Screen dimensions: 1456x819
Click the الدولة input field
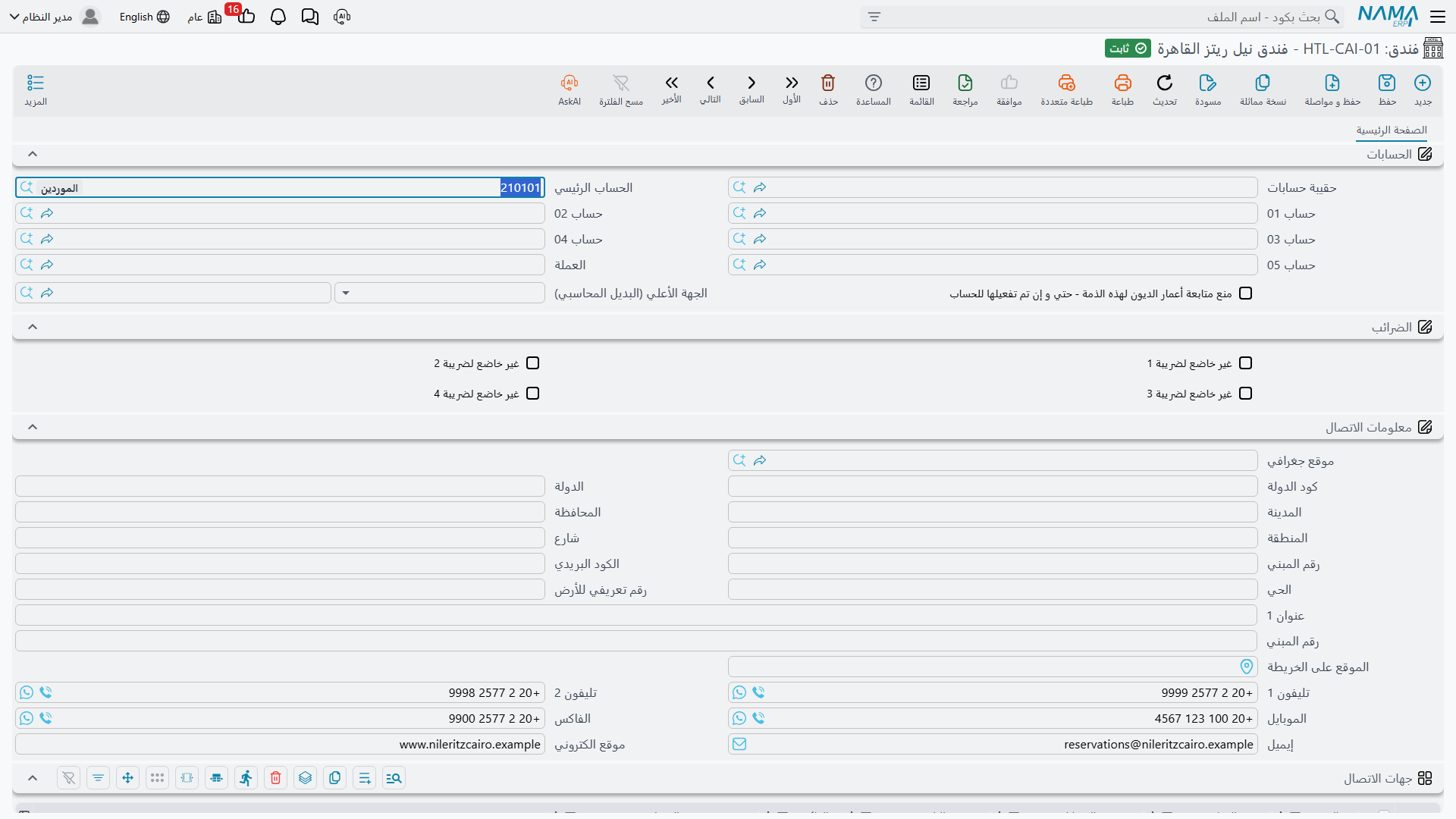[x=280, y=486]
